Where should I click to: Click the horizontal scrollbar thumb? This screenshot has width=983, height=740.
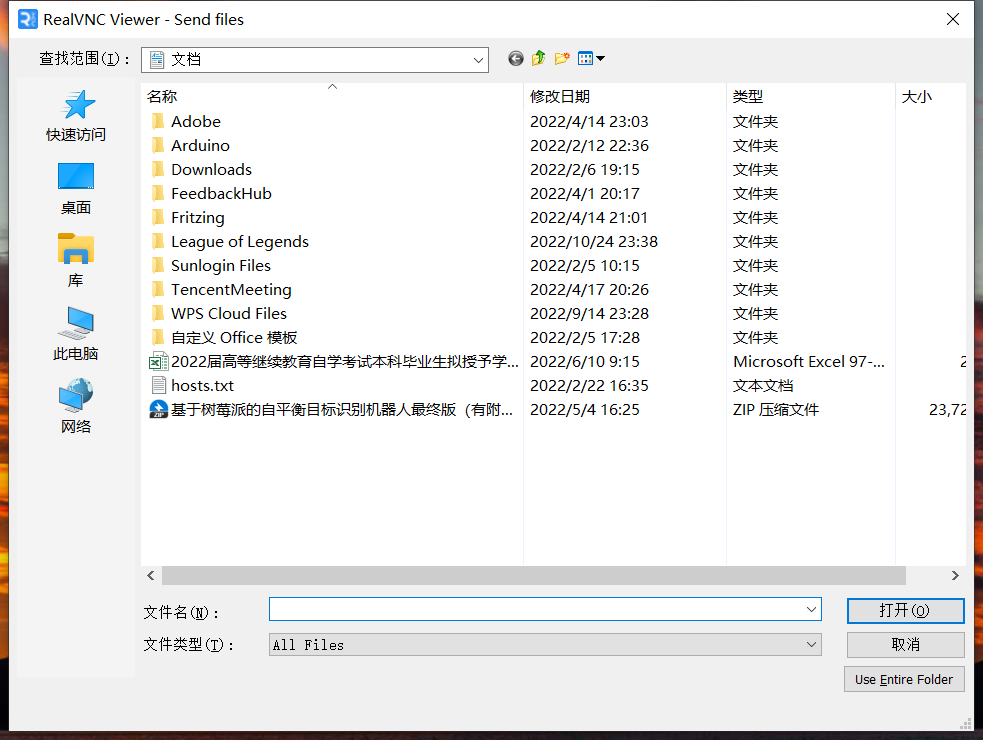click(534, 576)
